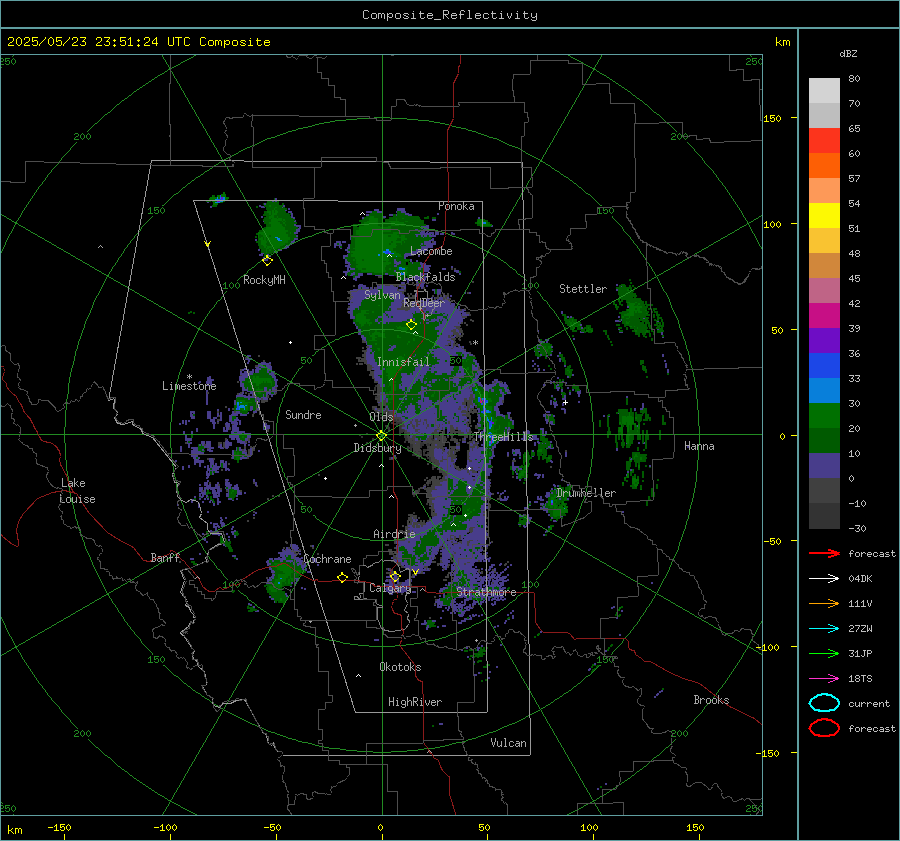Viewport: 900px width, 841px height.
Task: Click the Limestone label
Action: tap(189, 386)
